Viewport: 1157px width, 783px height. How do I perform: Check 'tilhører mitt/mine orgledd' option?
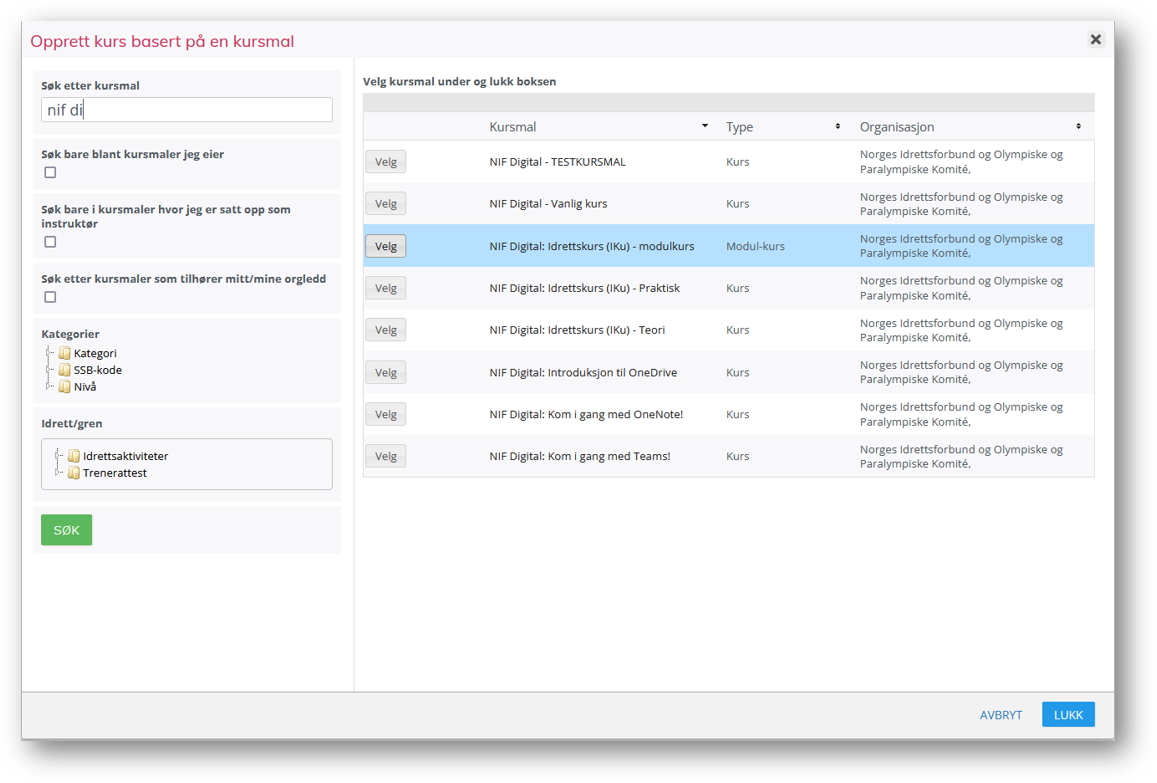click(50, 297)
